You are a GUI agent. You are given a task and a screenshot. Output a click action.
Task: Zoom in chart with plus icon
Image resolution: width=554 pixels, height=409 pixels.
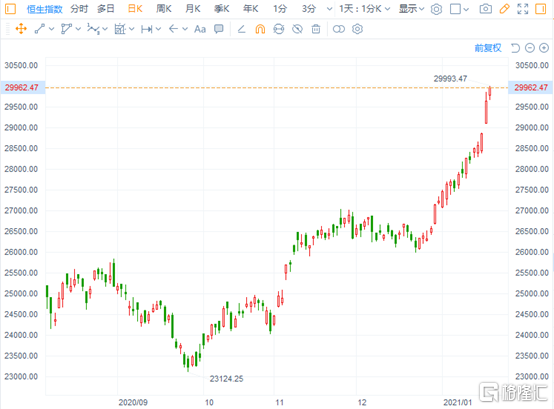(x=544, y=48)
